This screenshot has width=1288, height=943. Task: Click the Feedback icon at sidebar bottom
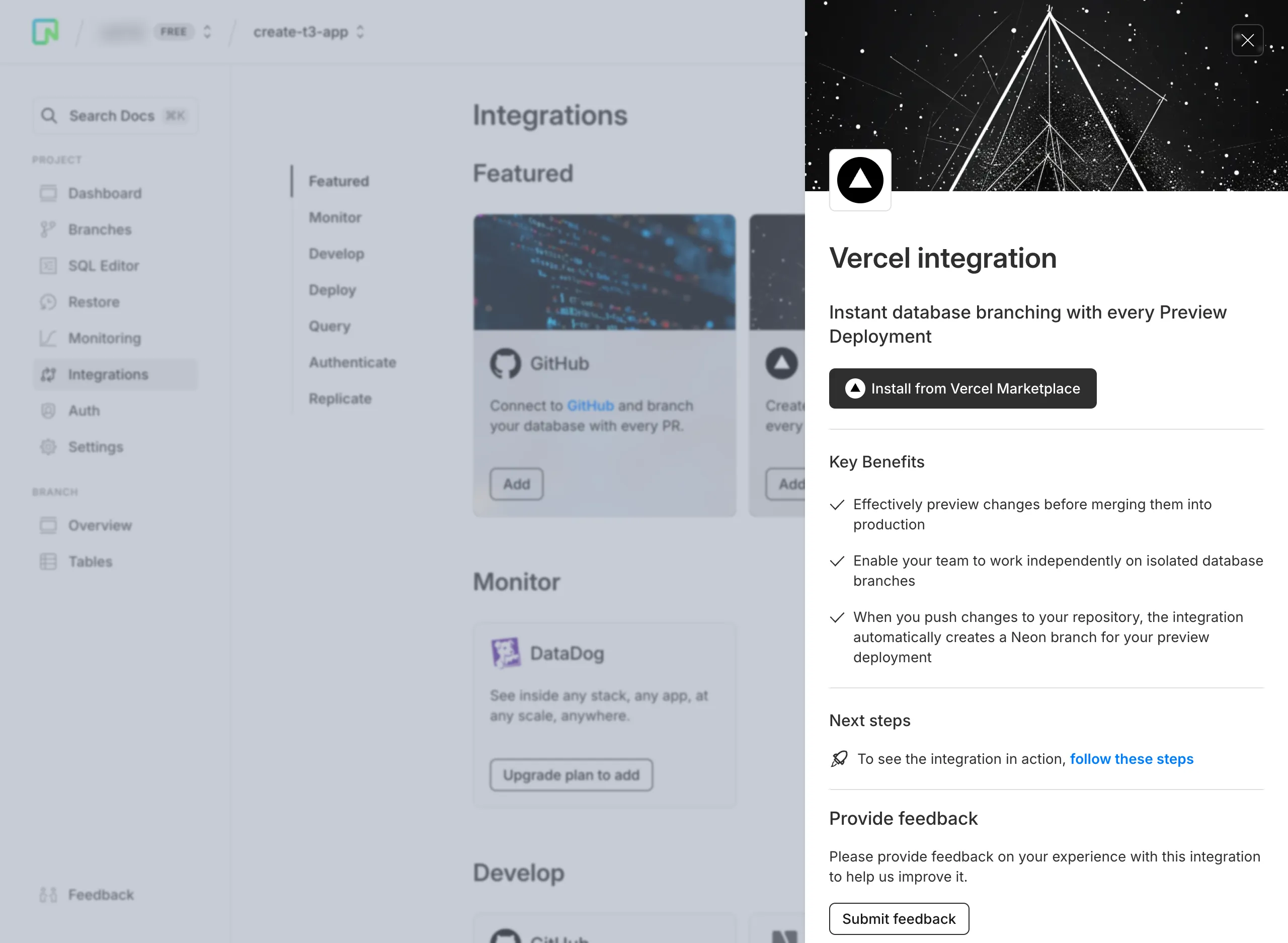[x=48, y=895]
